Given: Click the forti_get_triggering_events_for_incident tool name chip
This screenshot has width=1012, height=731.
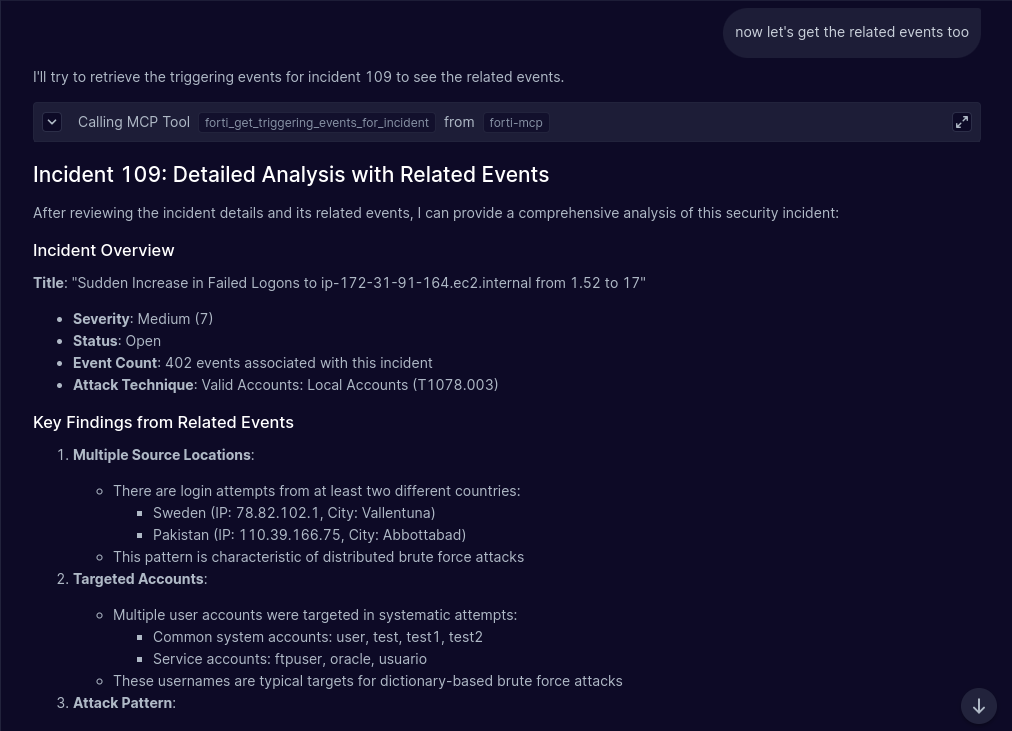Looking at the screenshot, I should 317,123.
